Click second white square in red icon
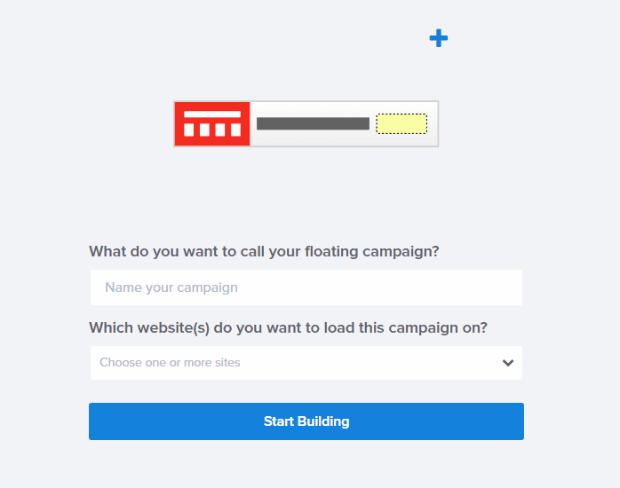Image resolution: width=620 pixels, height=488 pixels. 204,130
